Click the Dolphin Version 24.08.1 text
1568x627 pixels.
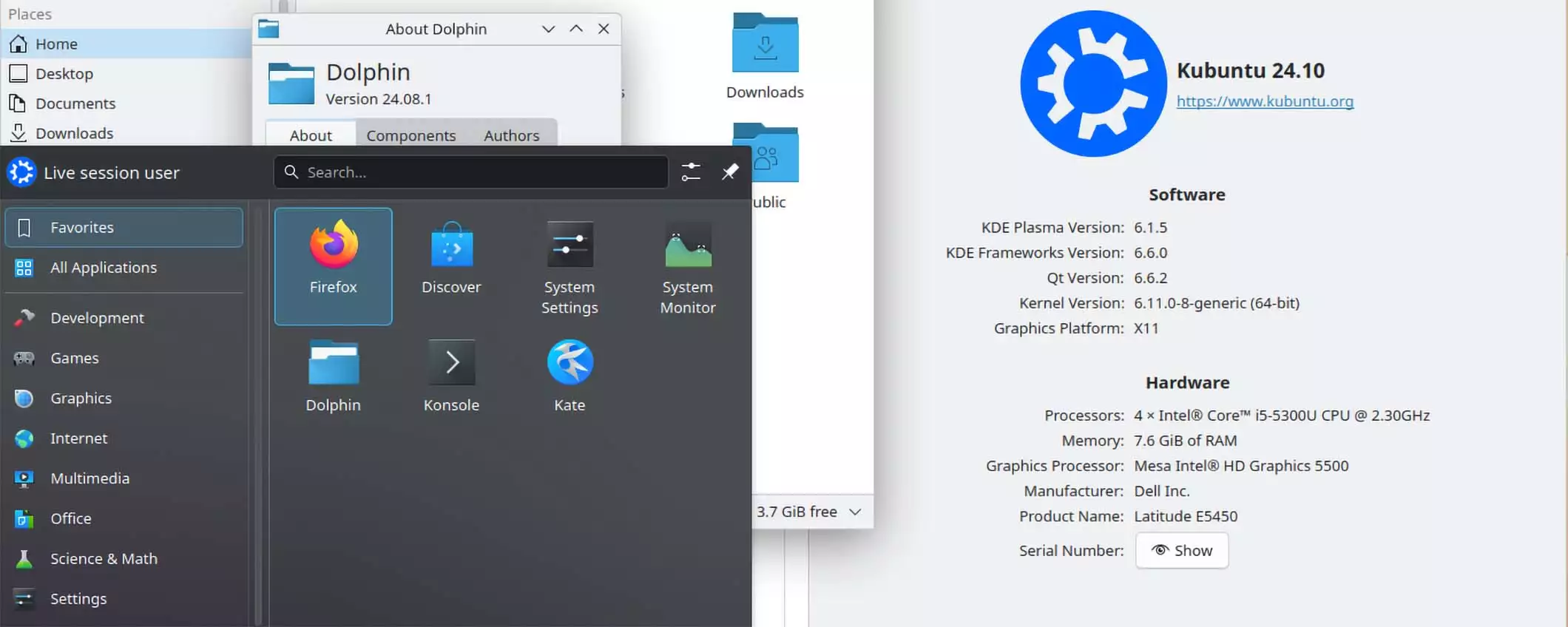coord(379,99)
